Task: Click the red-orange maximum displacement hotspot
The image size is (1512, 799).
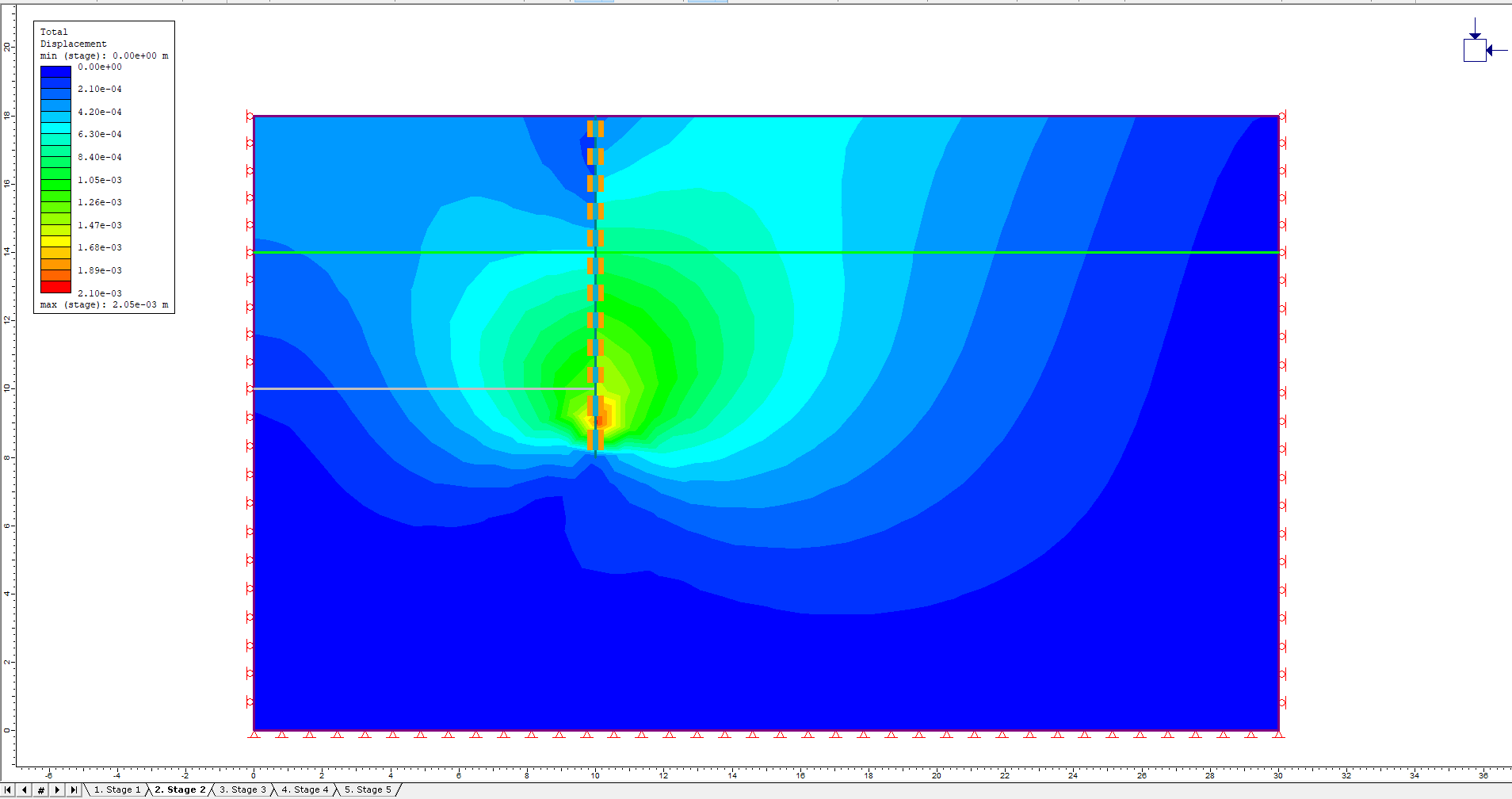Action: click(600, 415)
